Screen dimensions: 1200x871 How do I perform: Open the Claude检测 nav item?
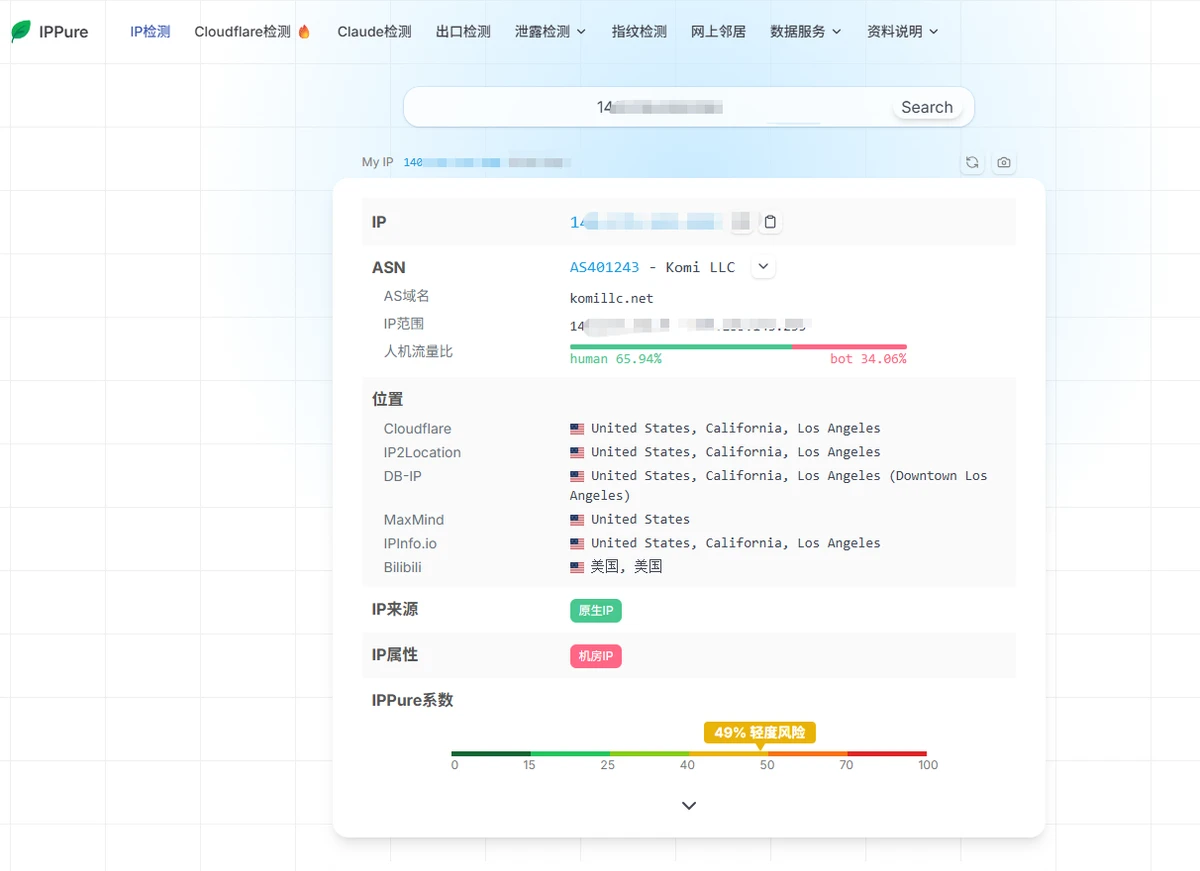tap(374, 32)
